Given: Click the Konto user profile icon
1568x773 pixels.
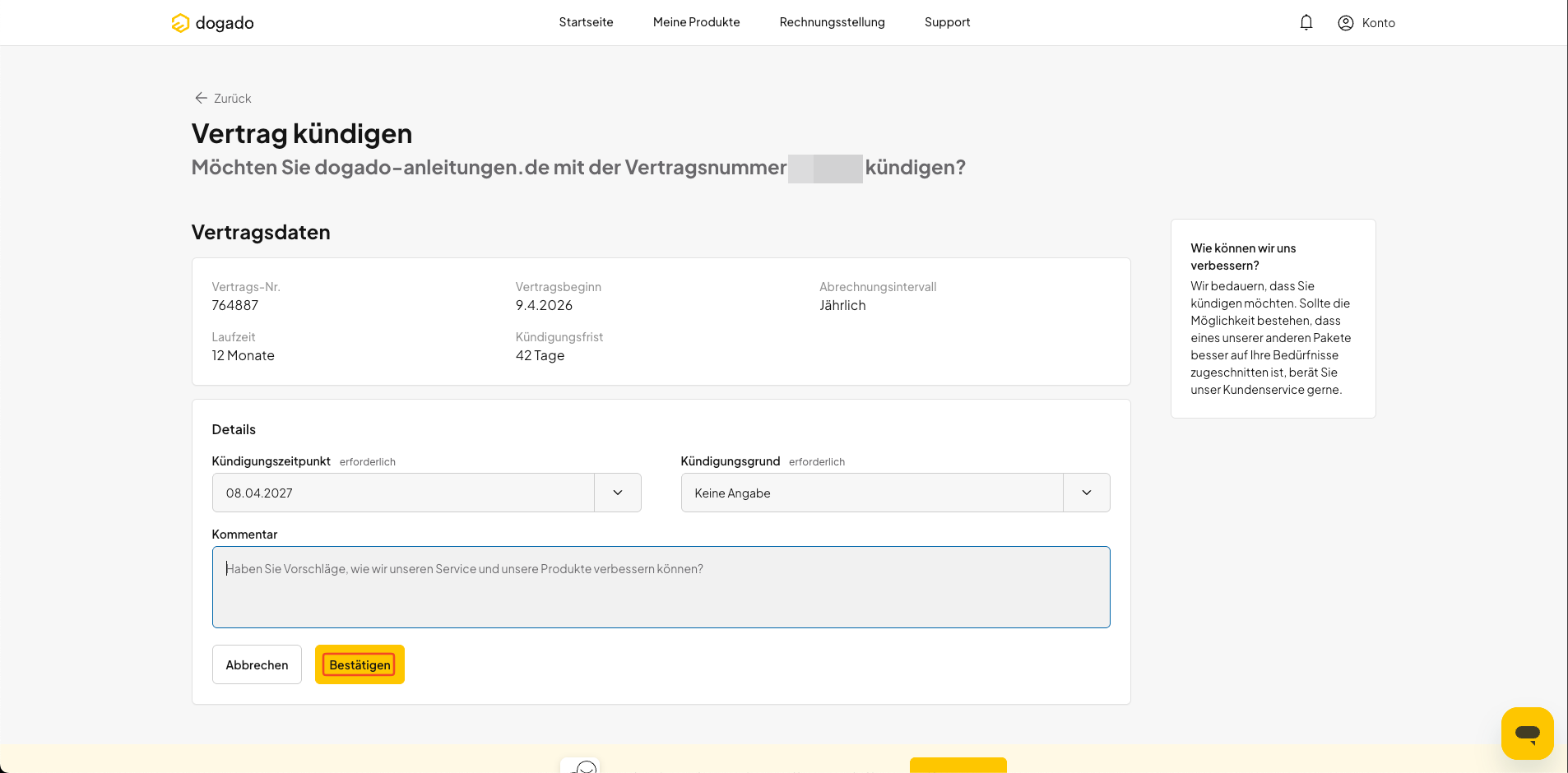Looking at the screenshot, I should coord(1346,23).
